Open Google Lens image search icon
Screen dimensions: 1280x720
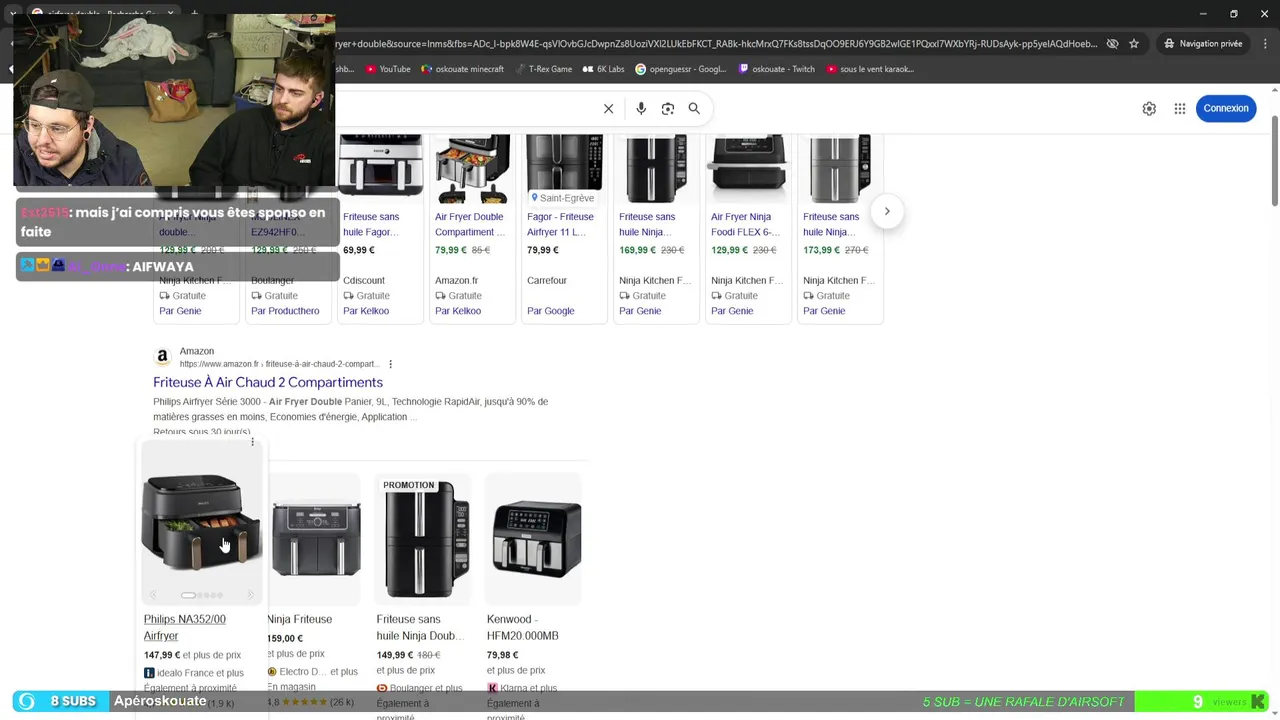668,109
